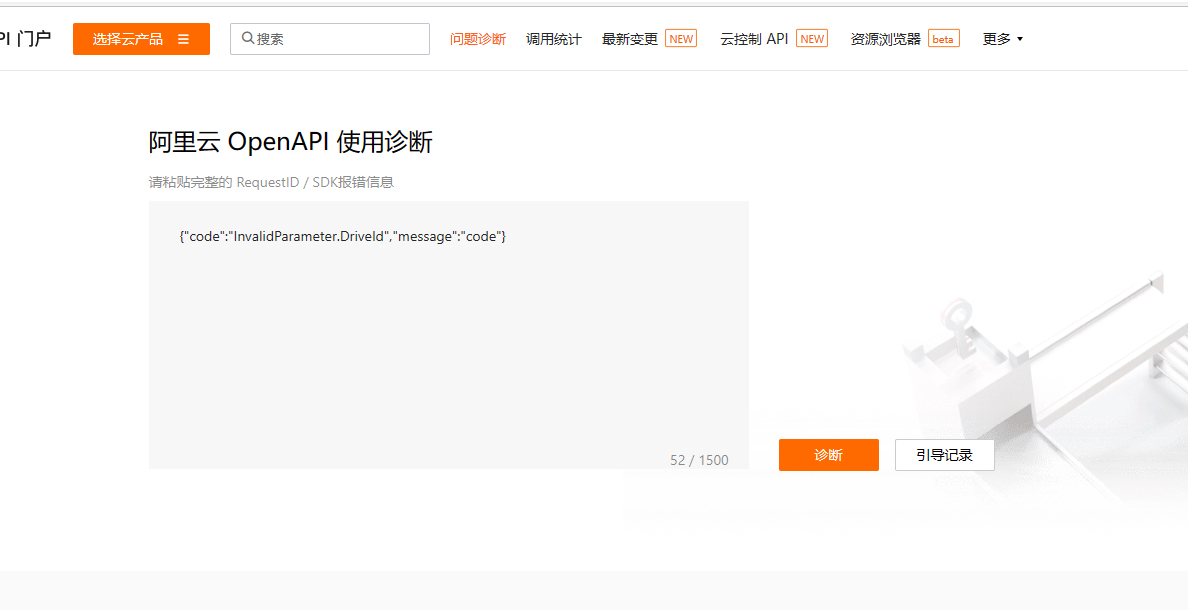
Task: Click the 阿里云 OpenAPI 使用诊断 heading
Action: (290, 142)
